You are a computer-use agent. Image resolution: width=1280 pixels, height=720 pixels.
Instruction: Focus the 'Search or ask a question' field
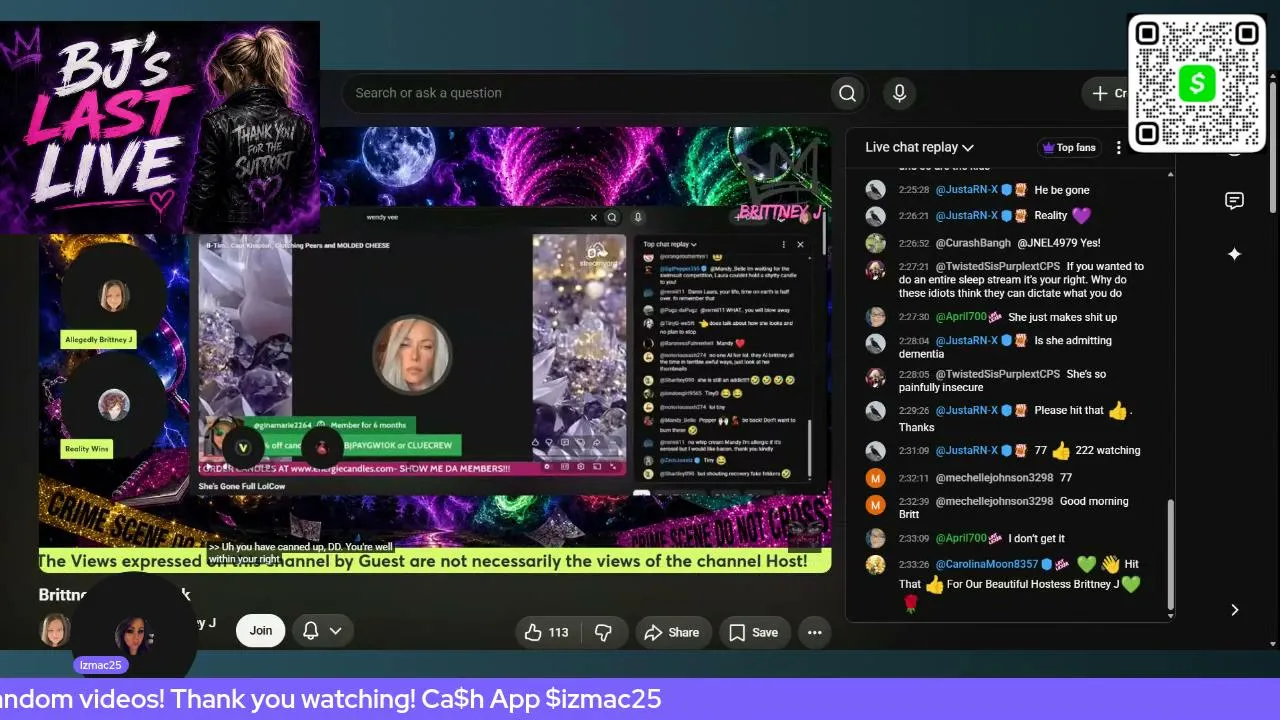pyautogui.click(x=590, y=93)
